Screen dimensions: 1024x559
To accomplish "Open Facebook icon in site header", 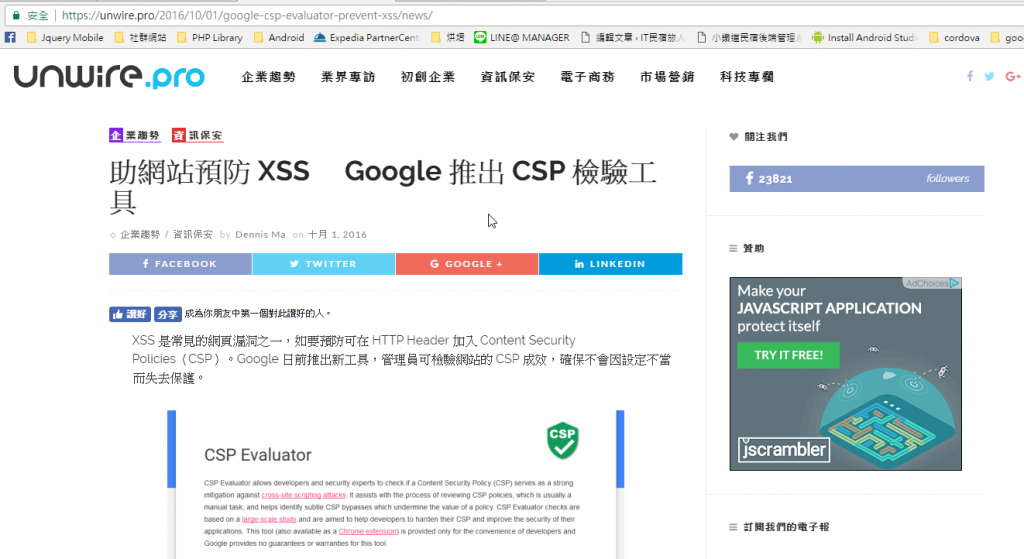I will tap(970, 76).
